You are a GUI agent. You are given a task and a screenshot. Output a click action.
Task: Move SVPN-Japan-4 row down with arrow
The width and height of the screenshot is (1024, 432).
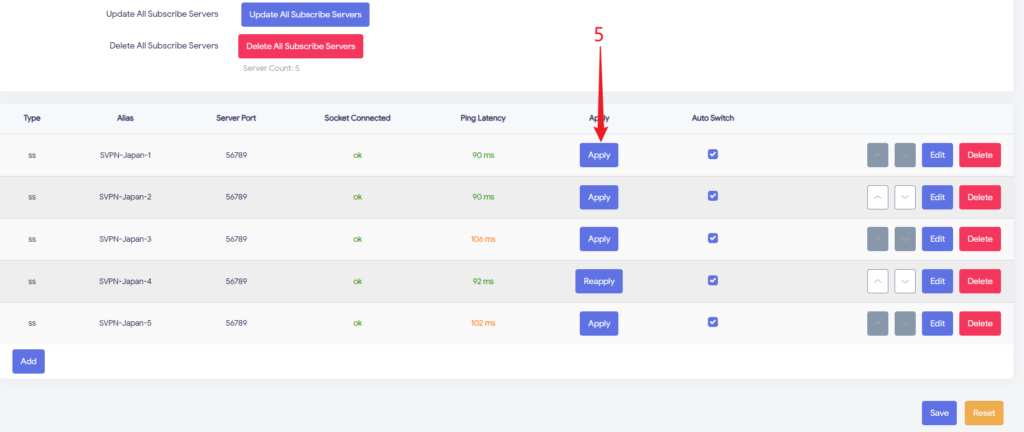tap(905, 281)
